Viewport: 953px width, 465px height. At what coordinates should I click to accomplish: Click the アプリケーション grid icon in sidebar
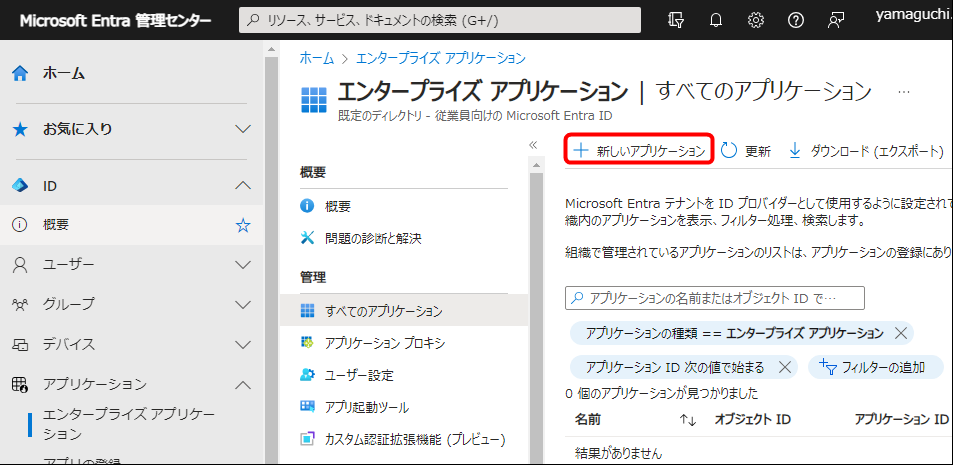click(20, 384)
